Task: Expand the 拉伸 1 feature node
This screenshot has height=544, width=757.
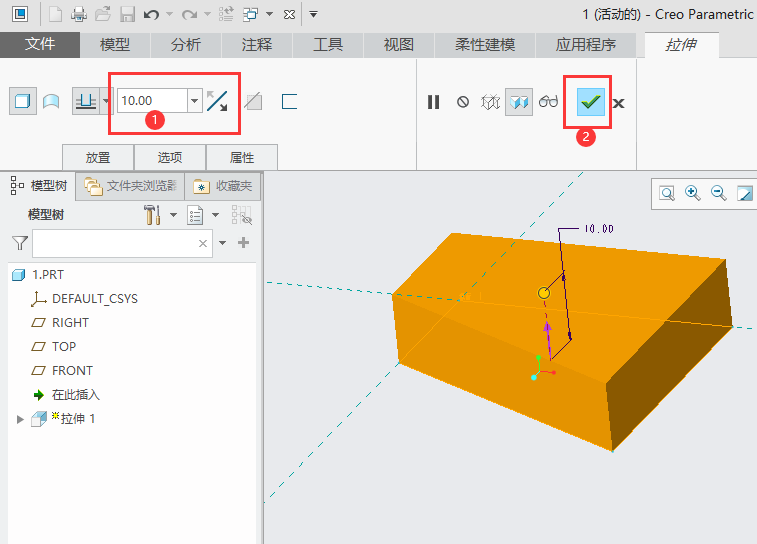Action: coord(20,419)
